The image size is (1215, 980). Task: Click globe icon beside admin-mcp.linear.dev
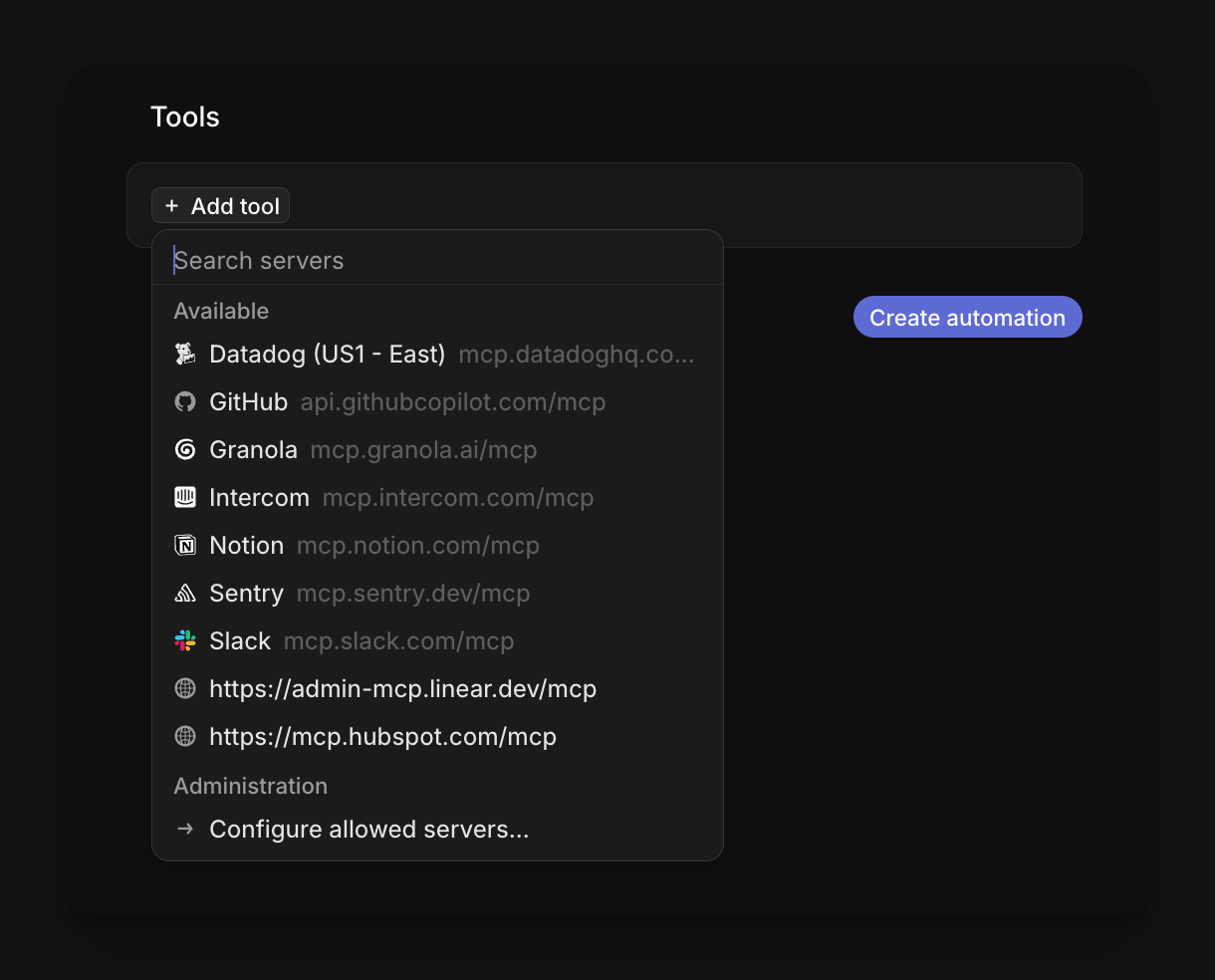185,689
